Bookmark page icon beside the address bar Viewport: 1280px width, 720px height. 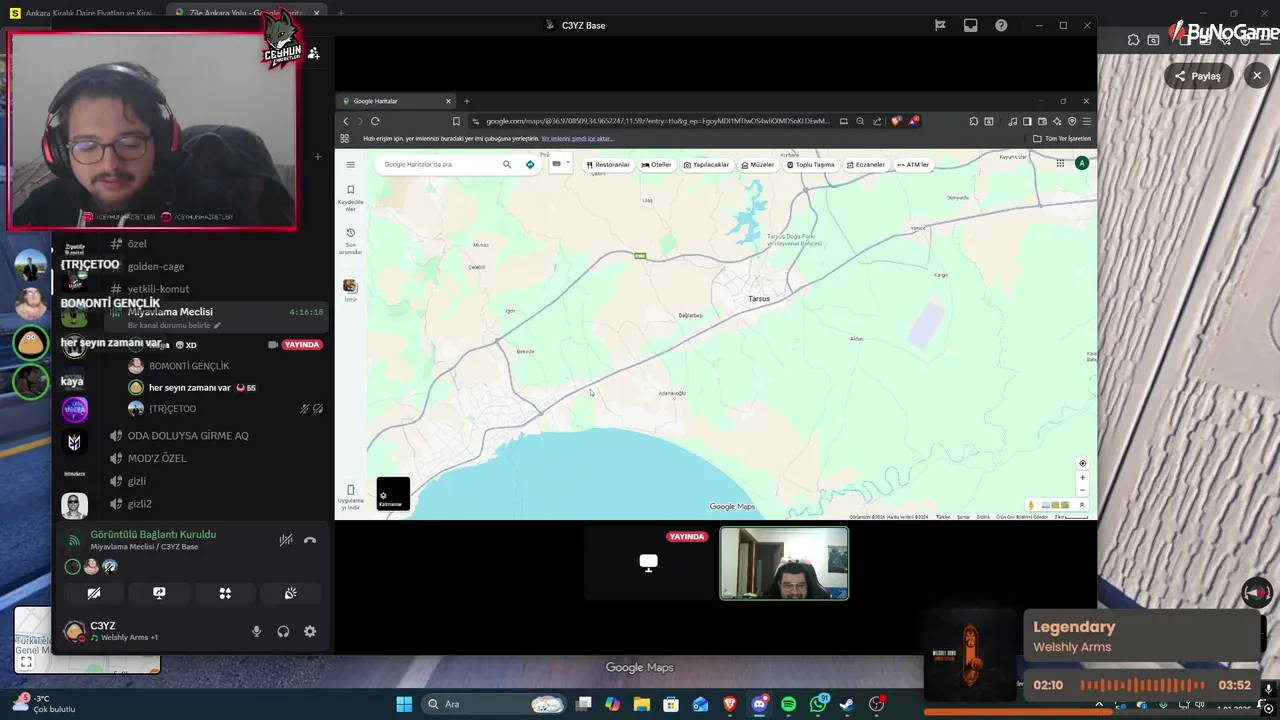coord(456,121)
